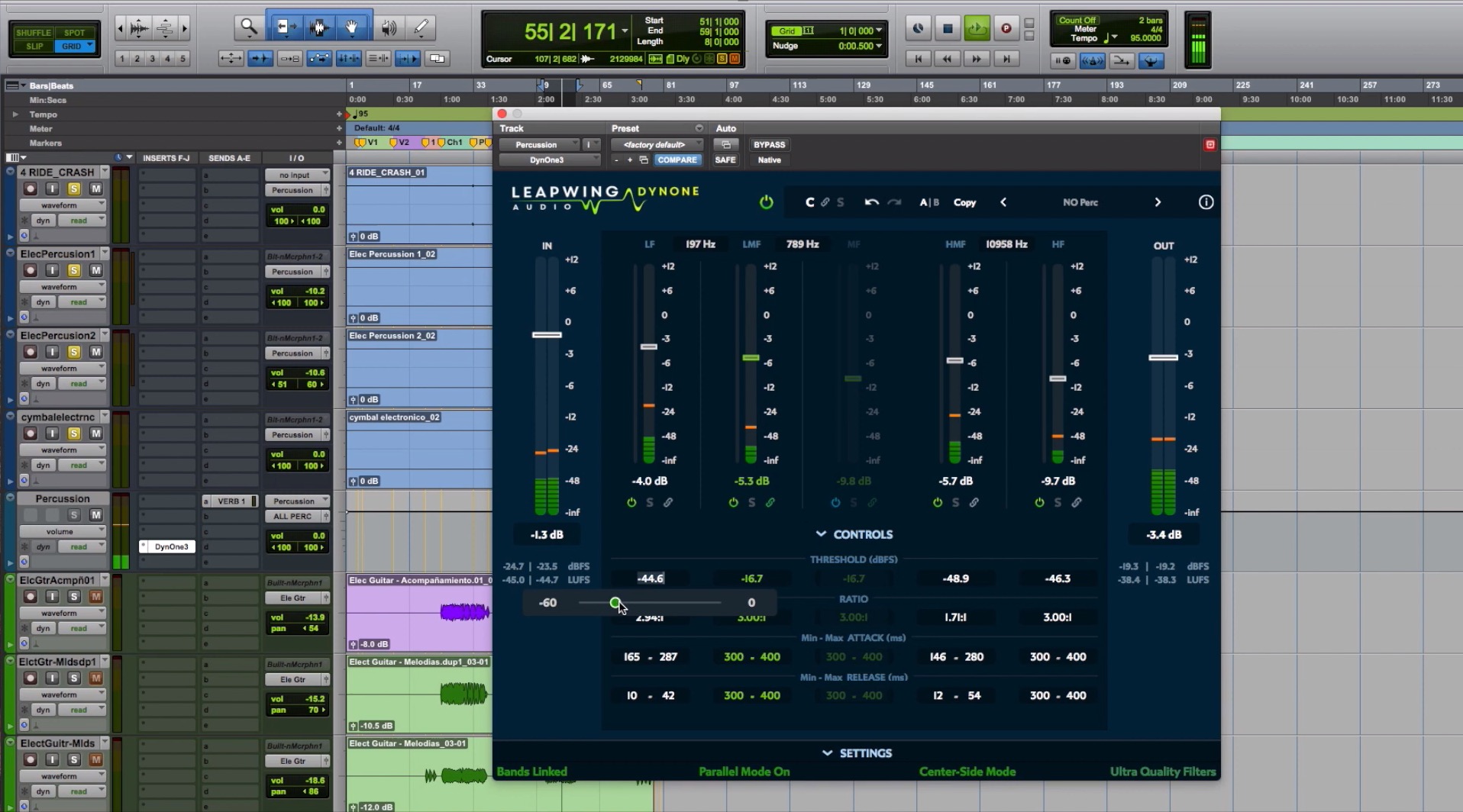Click the DynOne redo arrow

click(x=894, y=202)
